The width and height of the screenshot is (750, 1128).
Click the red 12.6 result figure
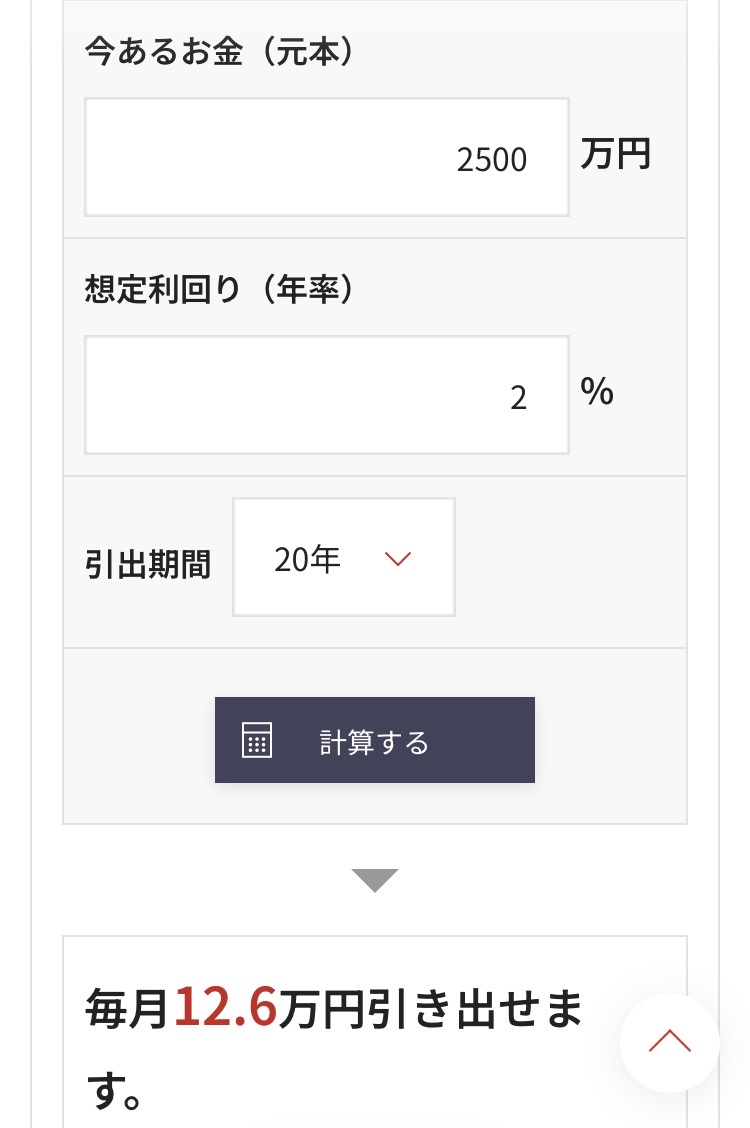(x=226, y=1008)
